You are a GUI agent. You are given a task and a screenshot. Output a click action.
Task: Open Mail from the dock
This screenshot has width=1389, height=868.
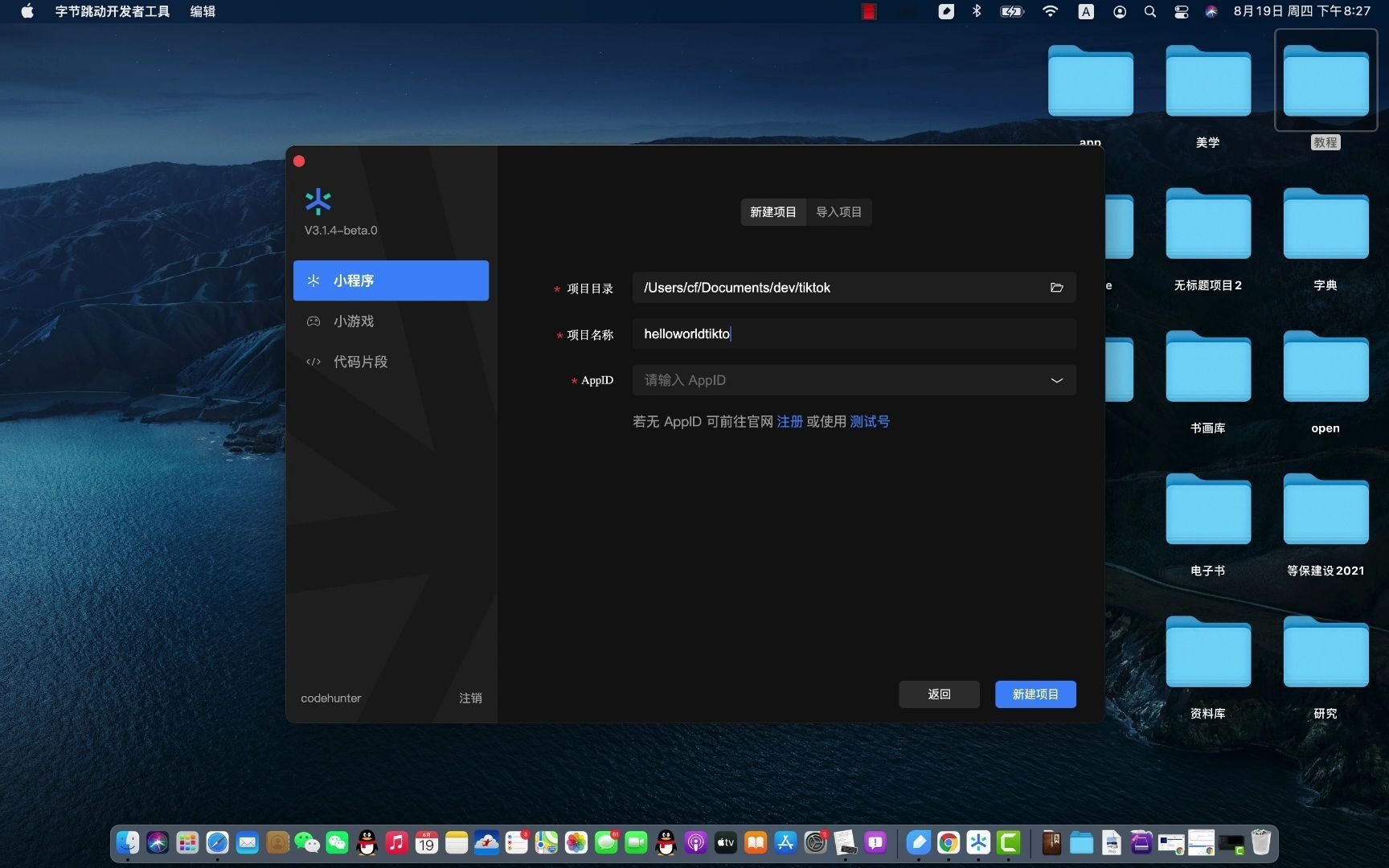click(248, 842)
